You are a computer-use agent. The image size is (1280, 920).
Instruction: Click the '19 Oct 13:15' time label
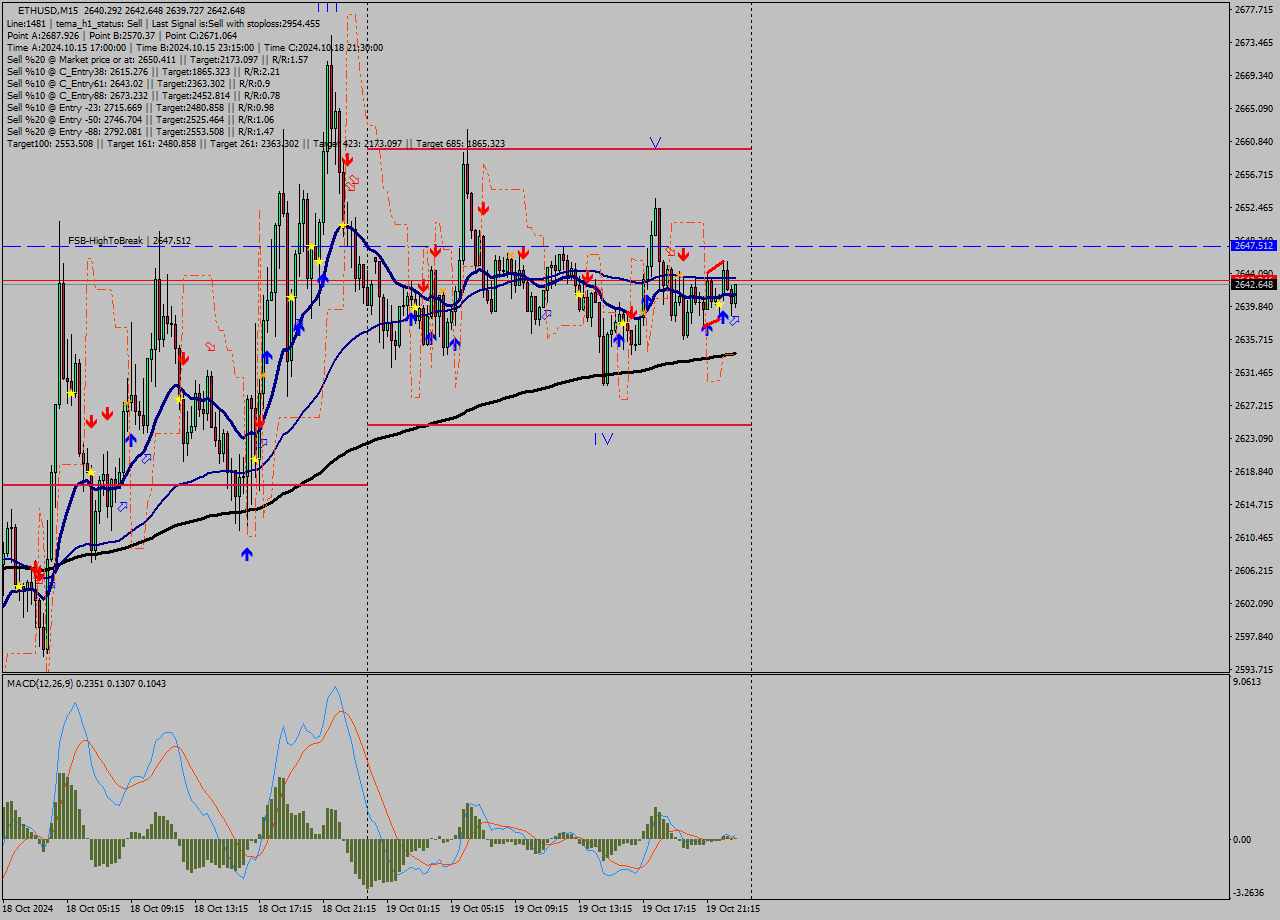605,909
